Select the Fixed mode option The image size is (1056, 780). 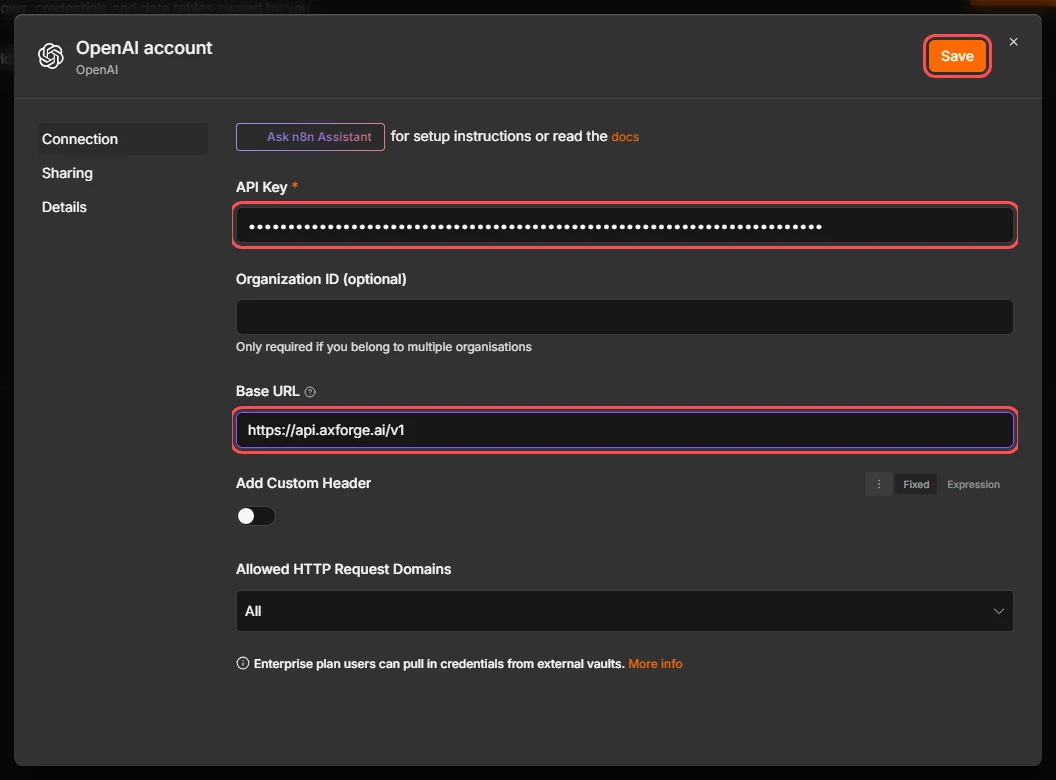coord(916,484)
